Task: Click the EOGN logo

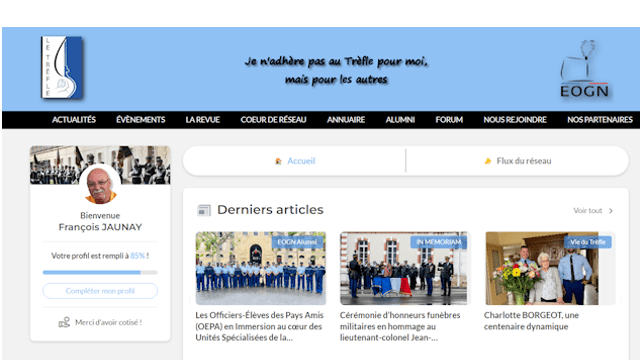Action: point(584,69)
